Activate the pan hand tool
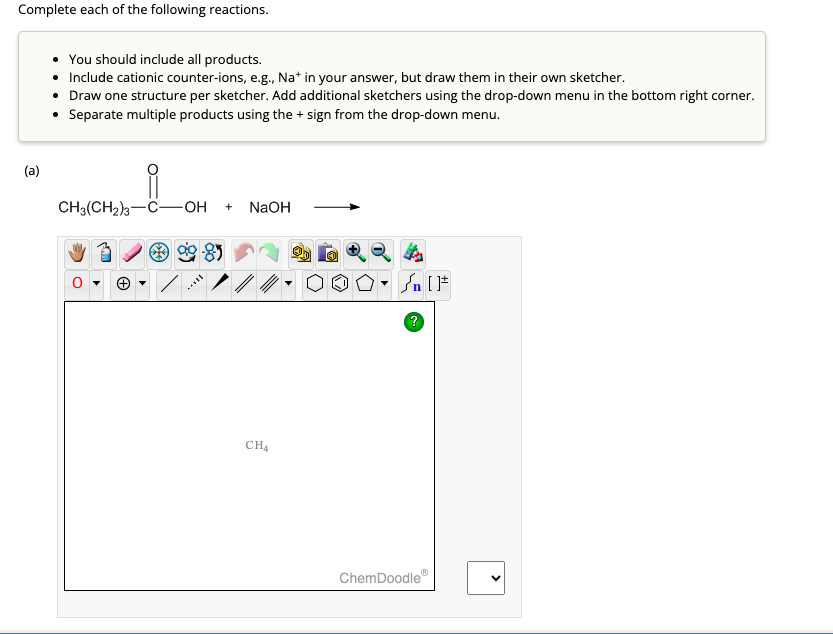This screenshot has height=634, width=833. (x=76, y=253)
